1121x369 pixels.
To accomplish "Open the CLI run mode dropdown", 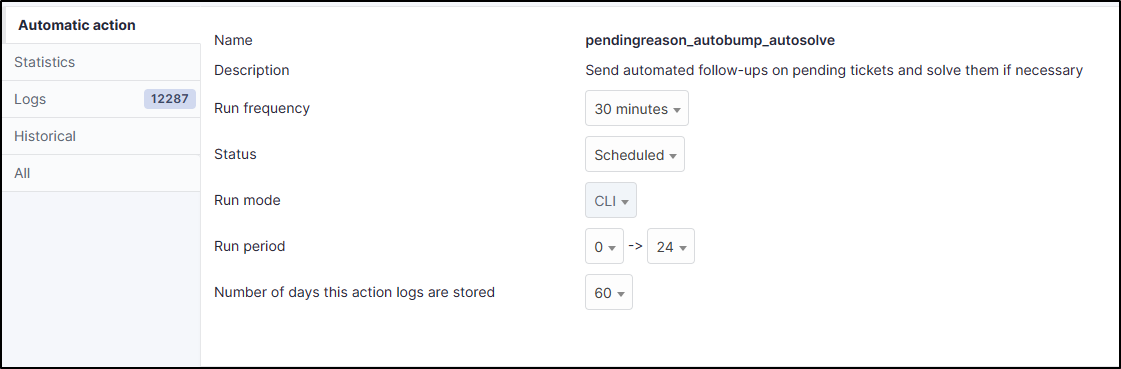I will coord(611,200).
